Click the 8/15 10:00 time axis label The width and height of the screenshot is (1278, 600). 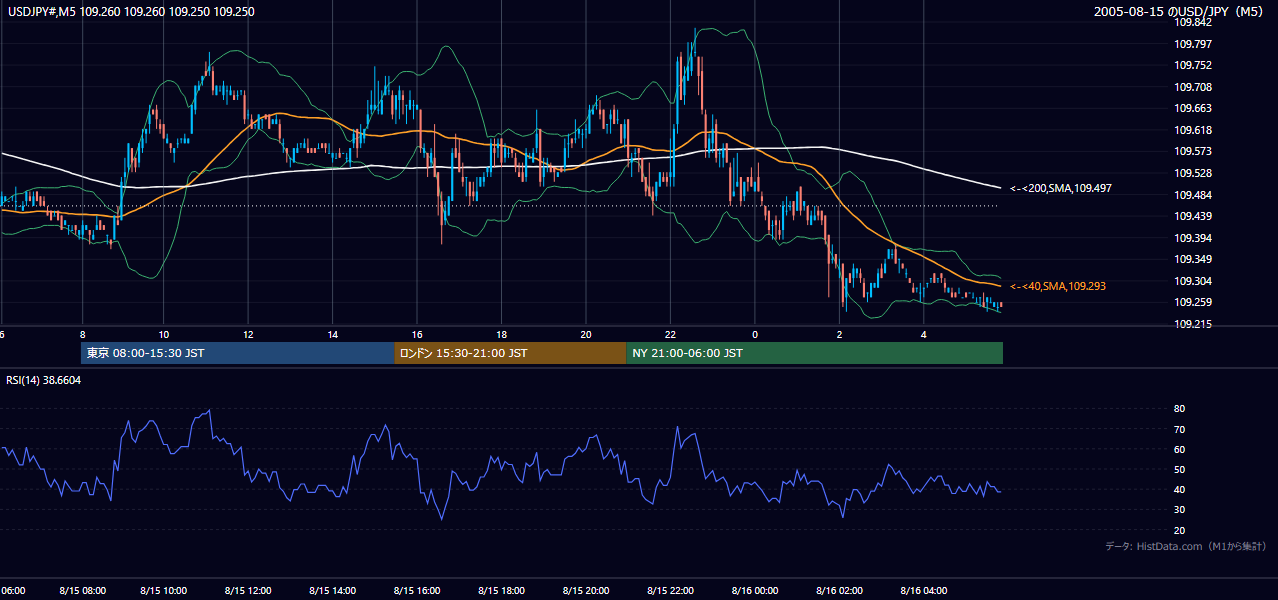(x=166, y=590)
